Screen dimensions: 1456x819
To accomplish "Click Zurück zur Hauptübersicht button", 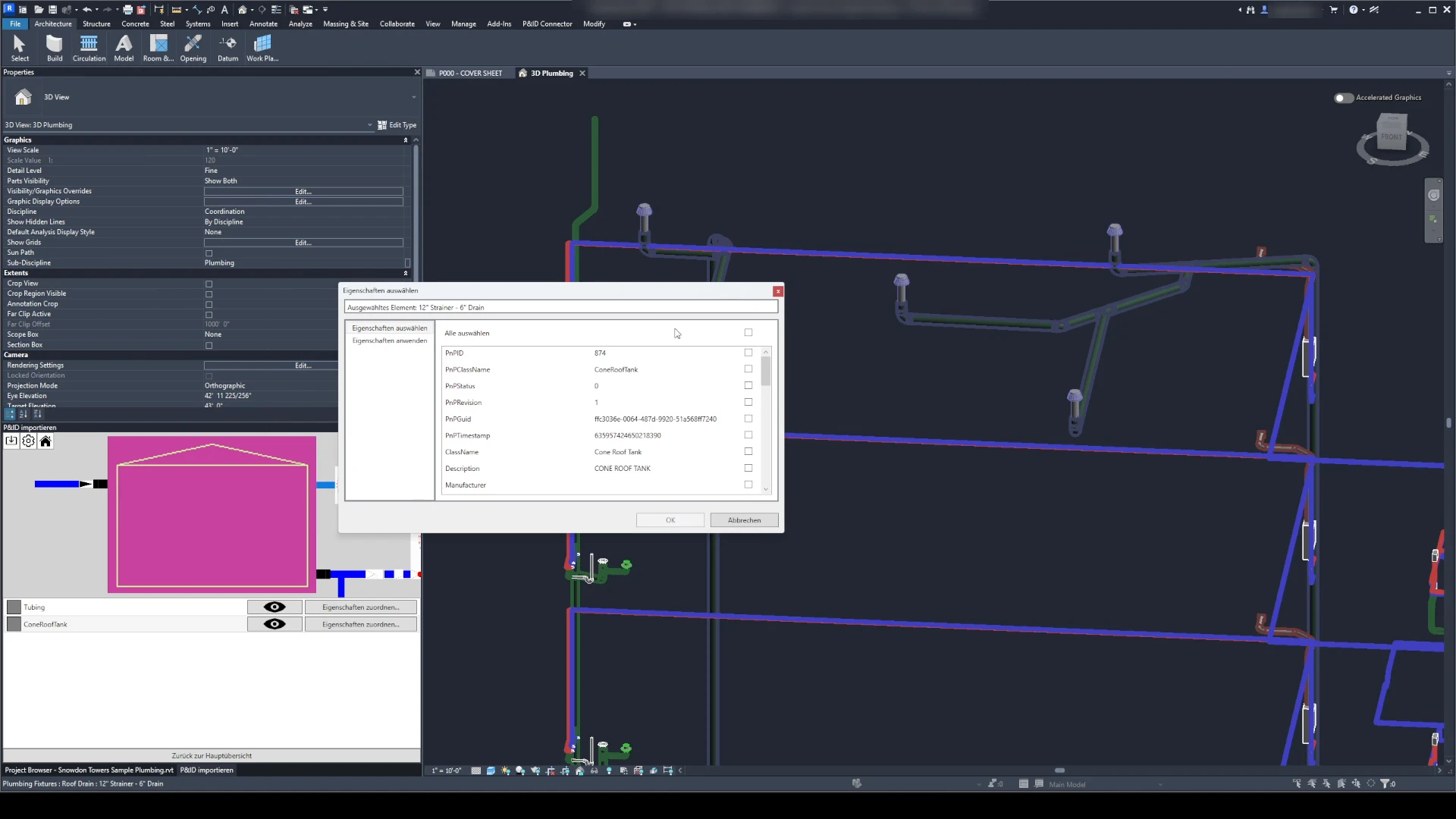I will [212, 756].
